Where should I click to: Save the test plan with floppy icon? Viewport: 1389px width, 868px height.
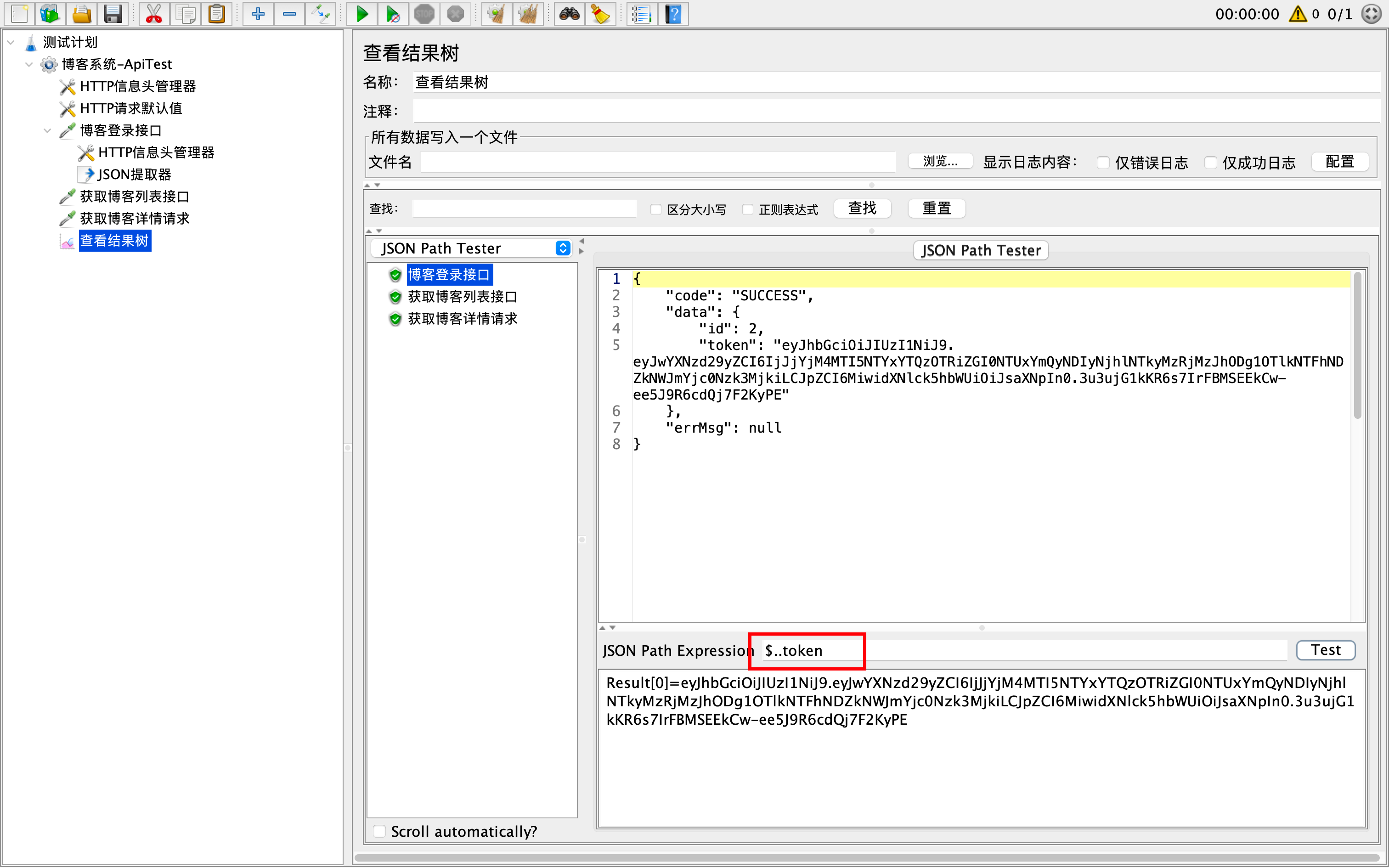113,13
